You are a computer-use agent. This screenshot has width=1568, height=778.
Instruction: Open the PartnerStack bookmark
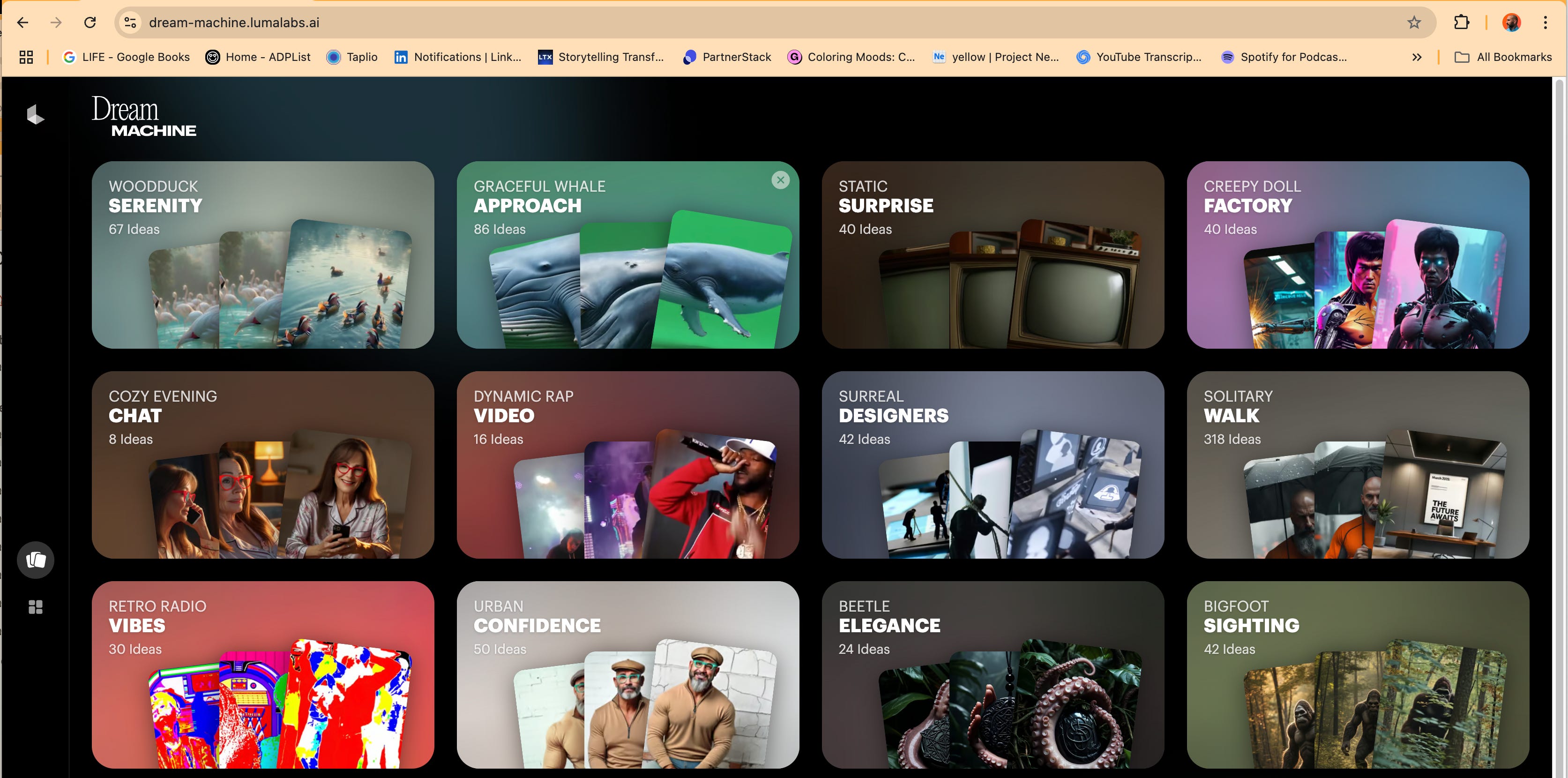coord(727,57)
